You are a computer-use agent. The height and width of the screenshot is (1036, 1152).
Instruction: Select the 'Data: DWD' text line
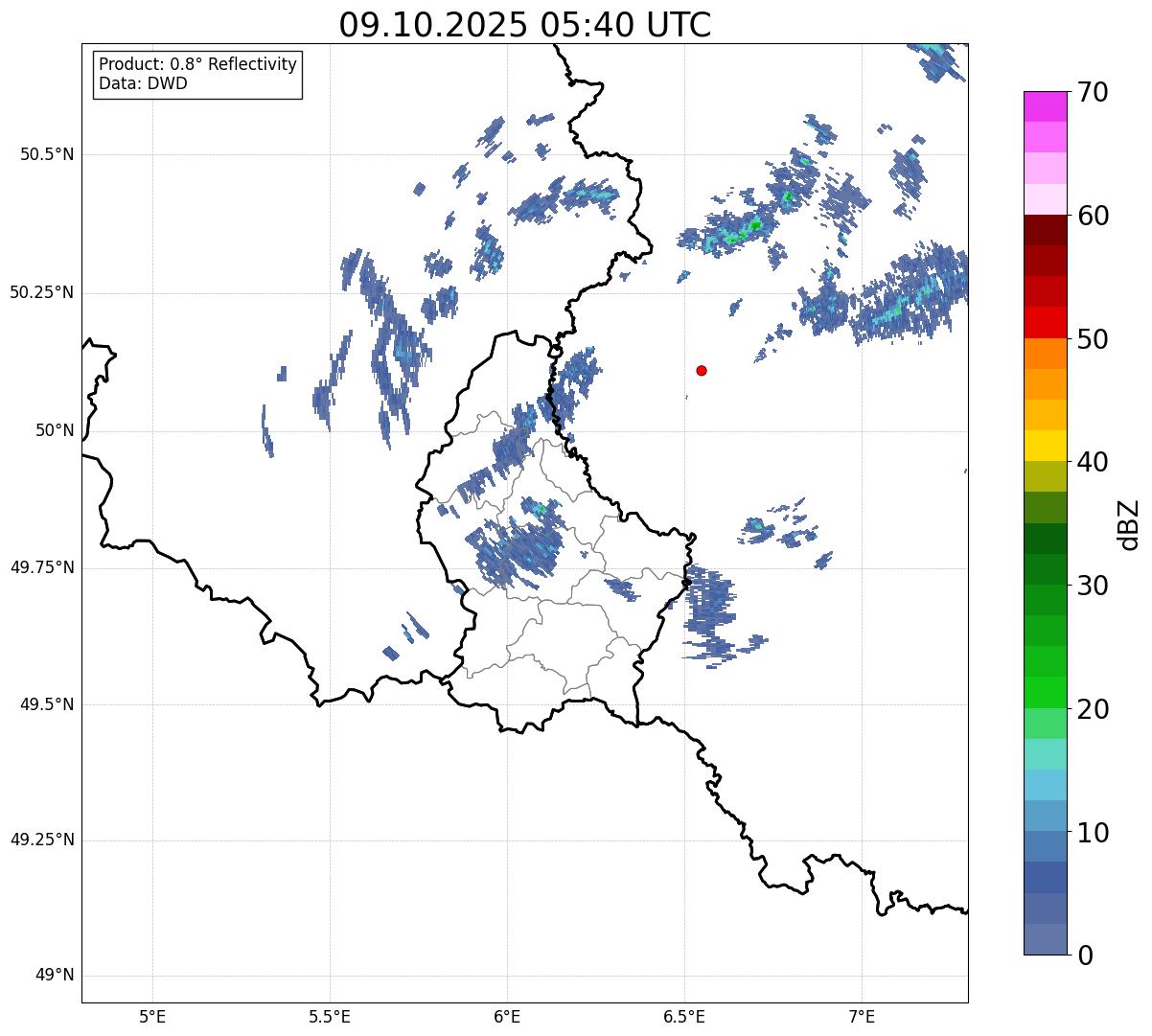click(143, 83)
